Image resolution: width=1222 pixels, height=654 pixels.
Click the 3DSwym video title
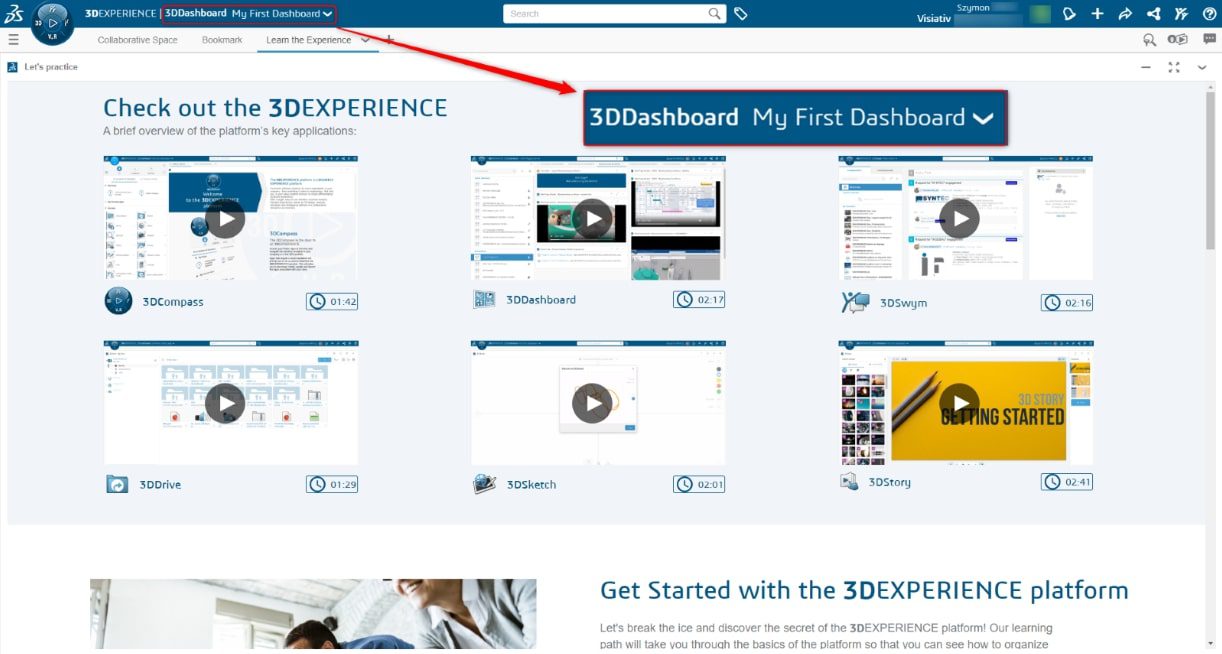[903, 303]
